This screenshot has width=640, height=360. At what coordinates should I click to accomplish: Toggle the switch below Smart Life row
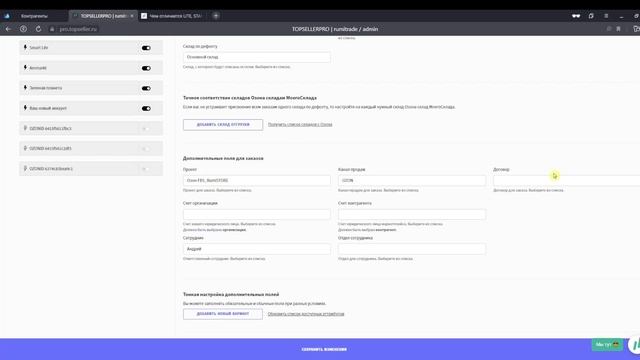(146, 68)
